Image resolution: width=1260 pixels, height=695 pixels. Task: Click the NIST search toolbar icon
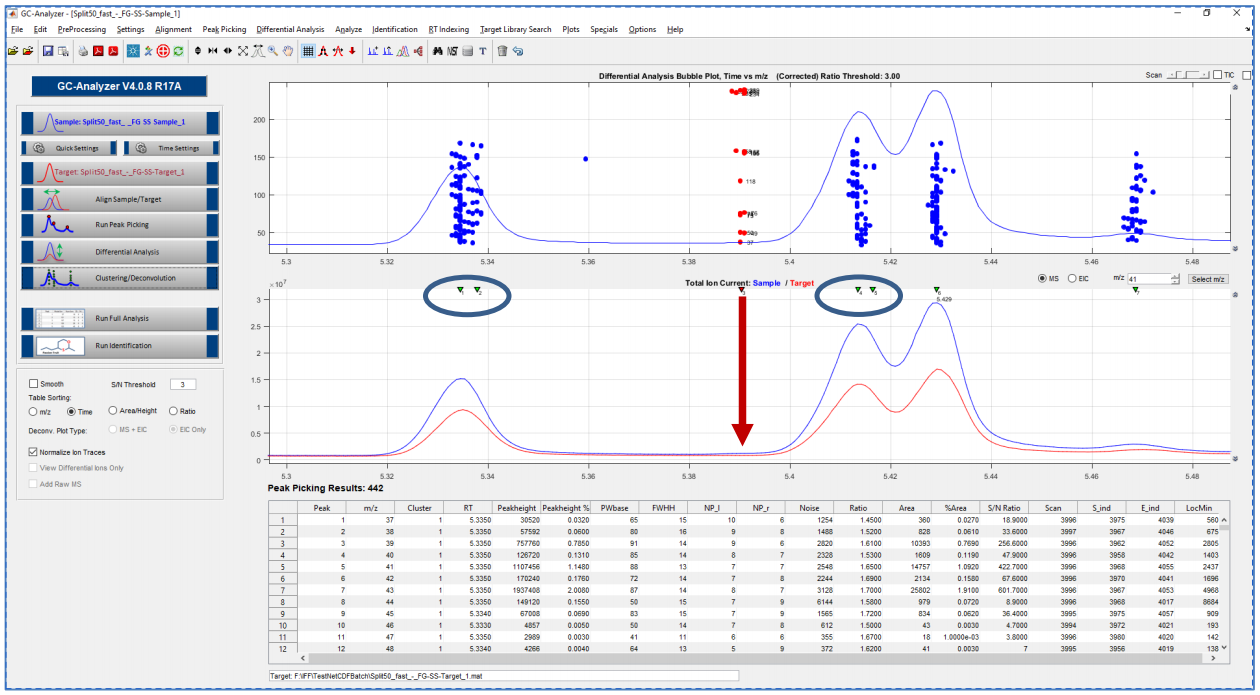[x=453, y=50]
